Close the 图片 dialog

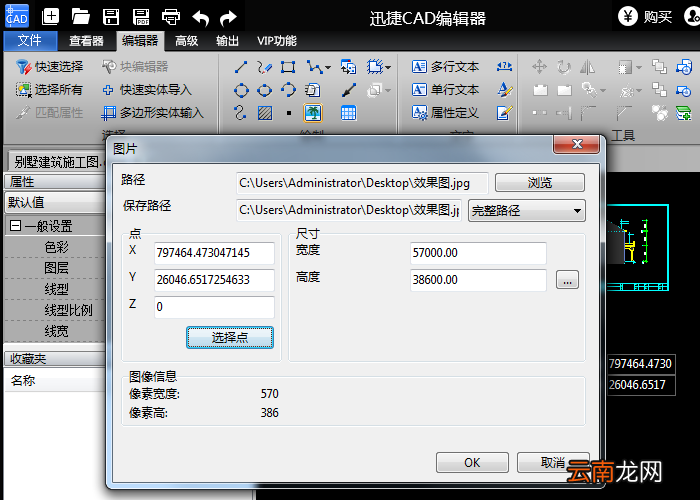(x=576, y=145)
